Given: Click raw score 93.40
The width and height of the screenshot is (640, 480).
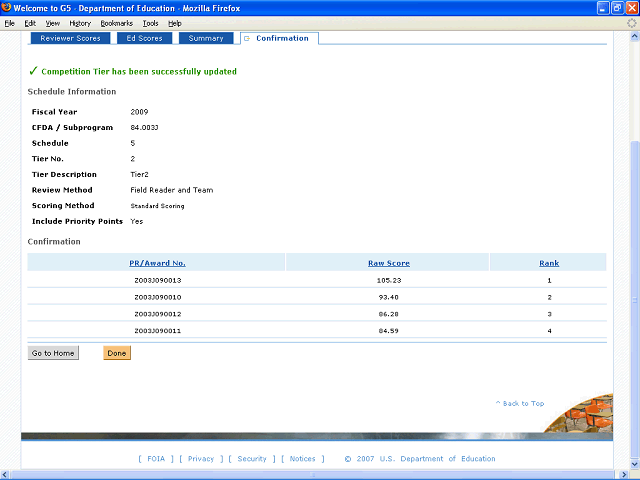Looking at the screenshot, I should click(389, 297).
